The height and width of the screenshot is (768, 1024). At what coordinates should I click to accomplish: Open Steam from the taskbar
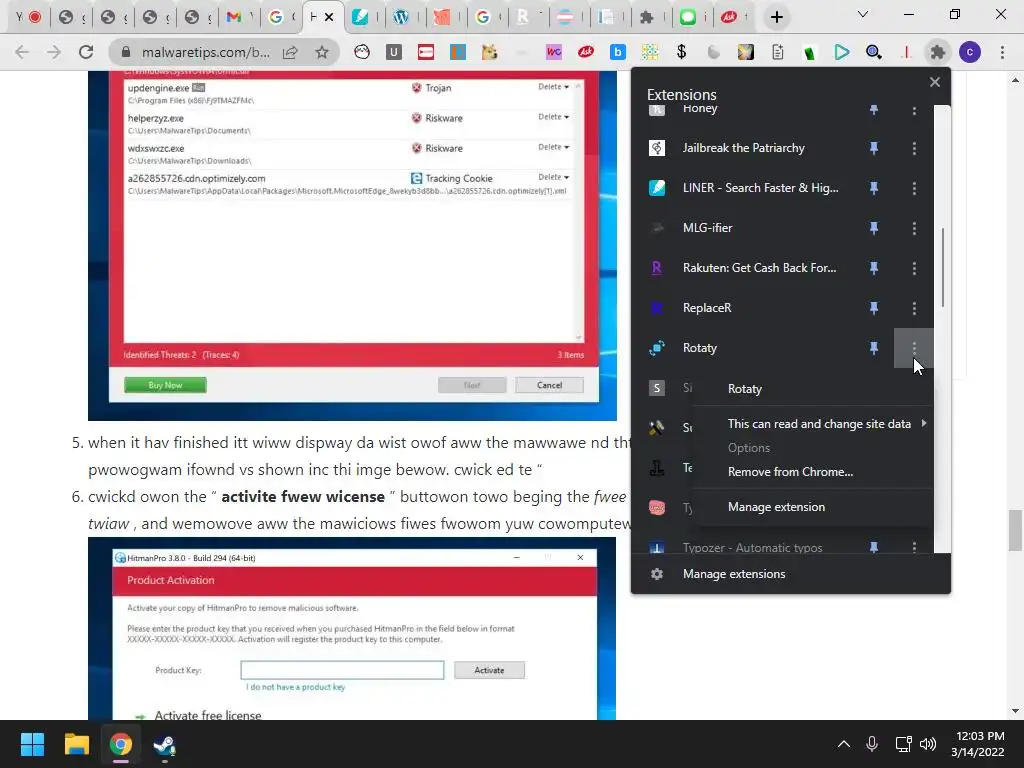pos(165,744)
